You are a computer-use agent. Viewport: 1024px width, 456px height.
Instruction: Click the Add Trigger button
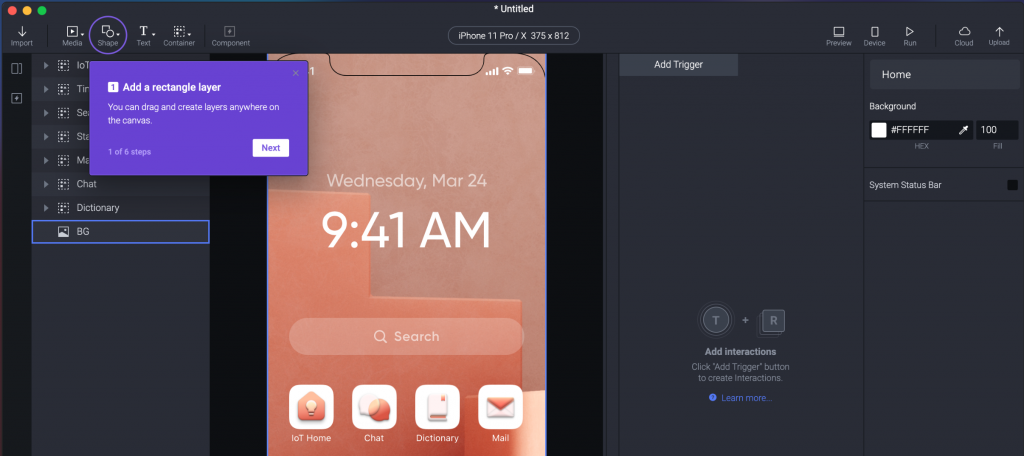point(679,65)
